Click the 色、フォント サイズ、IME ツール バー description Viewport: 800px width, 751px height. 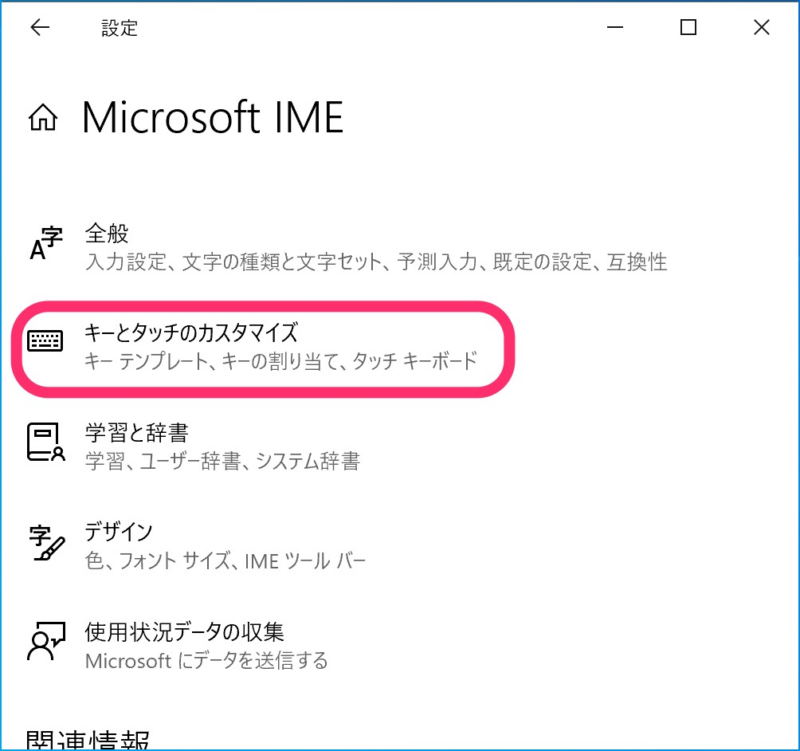(x=226, y=561)
